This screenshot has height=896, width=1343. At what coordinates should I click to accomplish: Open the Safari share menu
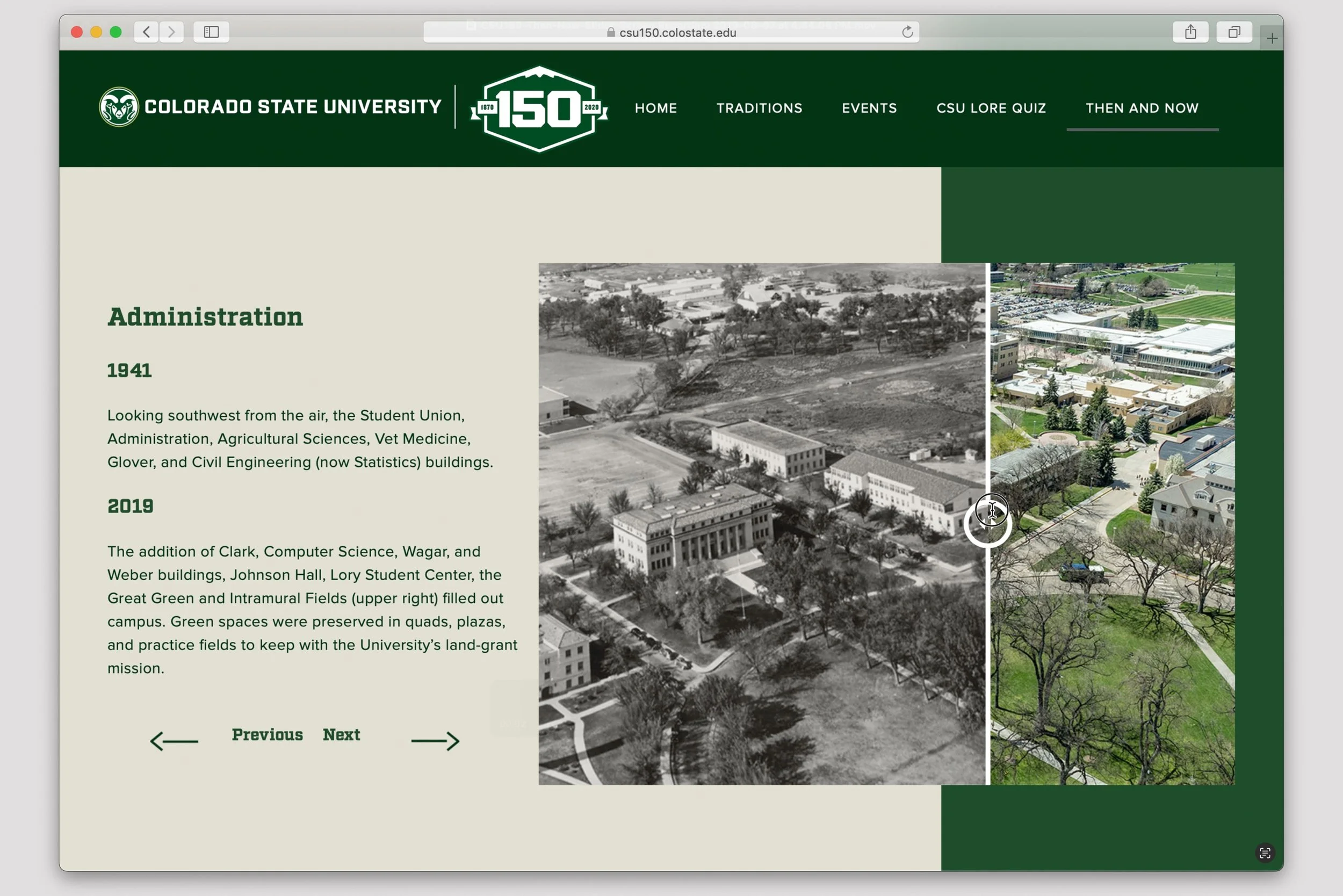click(1190, 32)
